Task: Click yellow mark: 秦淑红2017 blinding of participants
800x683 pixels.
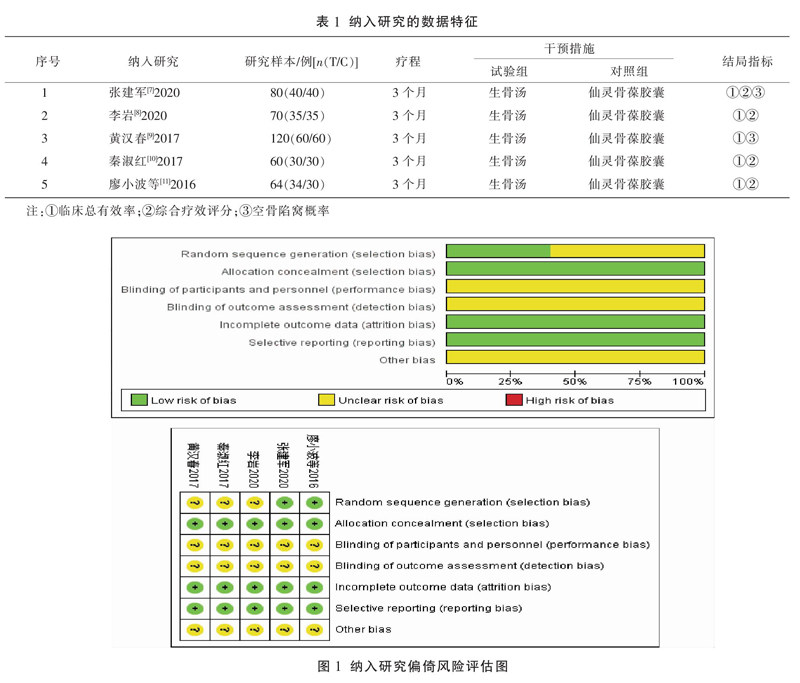Action: coord(224,545)
